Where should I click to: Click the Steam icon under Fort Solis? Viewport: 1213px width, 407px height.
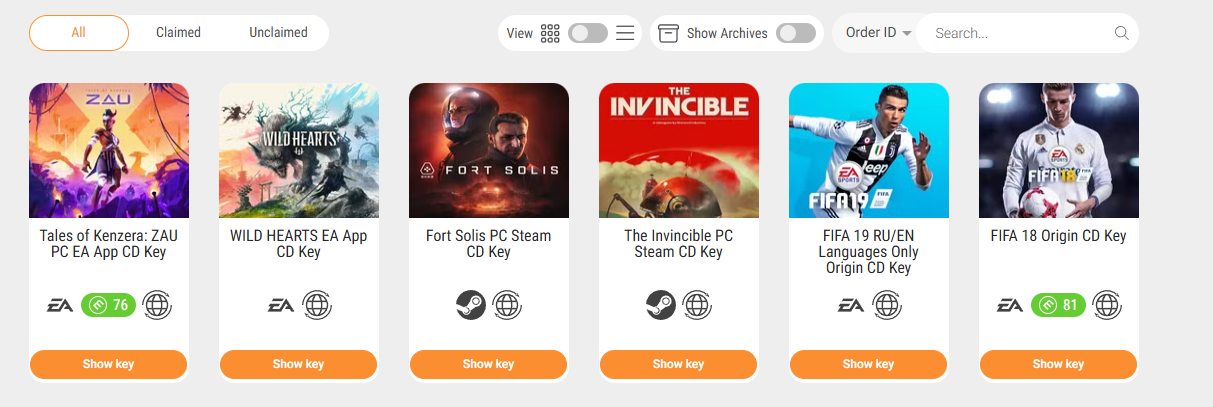(471, 305)
